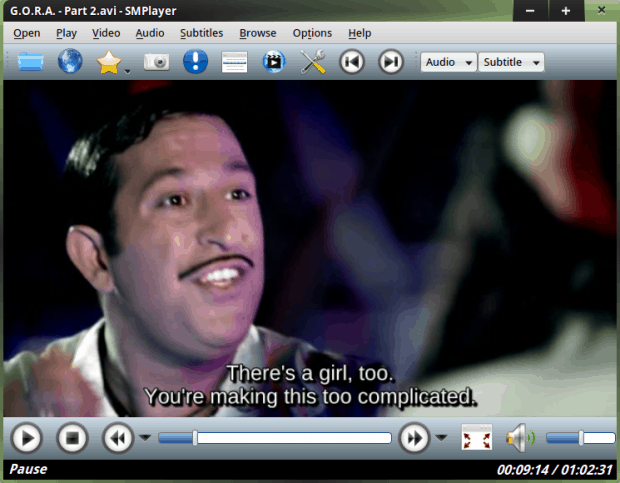Show file information via blue info icon
This screenshot has width=620, height=483.
tap(196, 62)
